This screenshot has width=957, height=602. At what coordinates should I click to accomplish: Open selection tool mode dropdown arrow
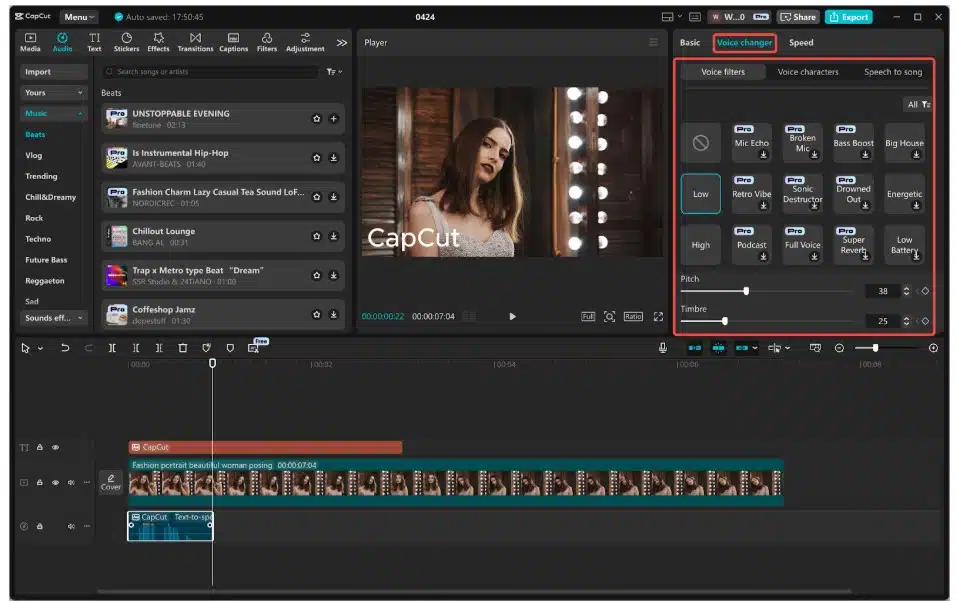click(40, 348)
